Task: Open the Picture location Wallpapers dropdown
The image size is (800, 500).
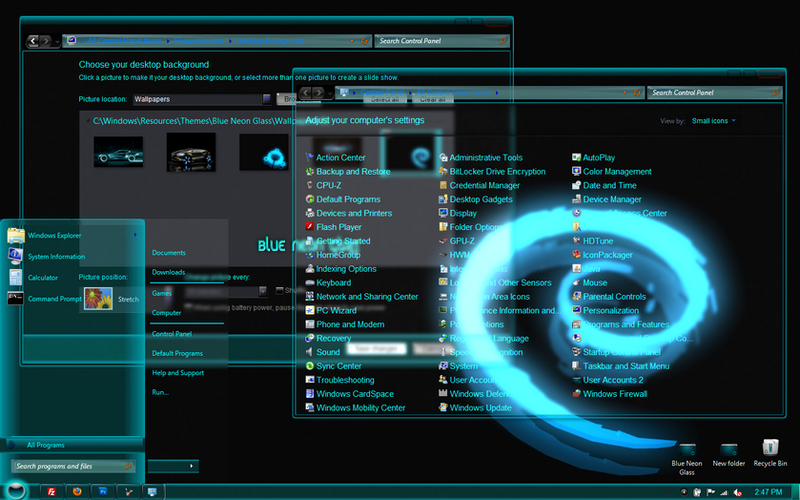Action: [x=266, y=99]
